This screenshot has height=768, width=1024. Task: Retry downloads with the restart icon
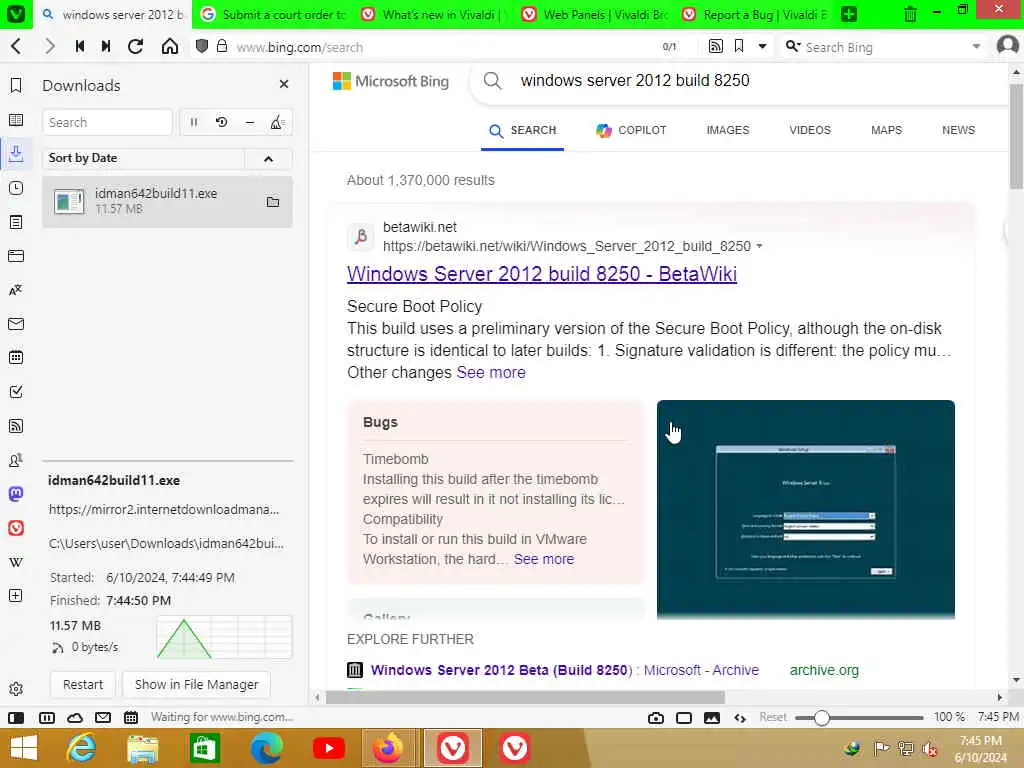(221, 122)
